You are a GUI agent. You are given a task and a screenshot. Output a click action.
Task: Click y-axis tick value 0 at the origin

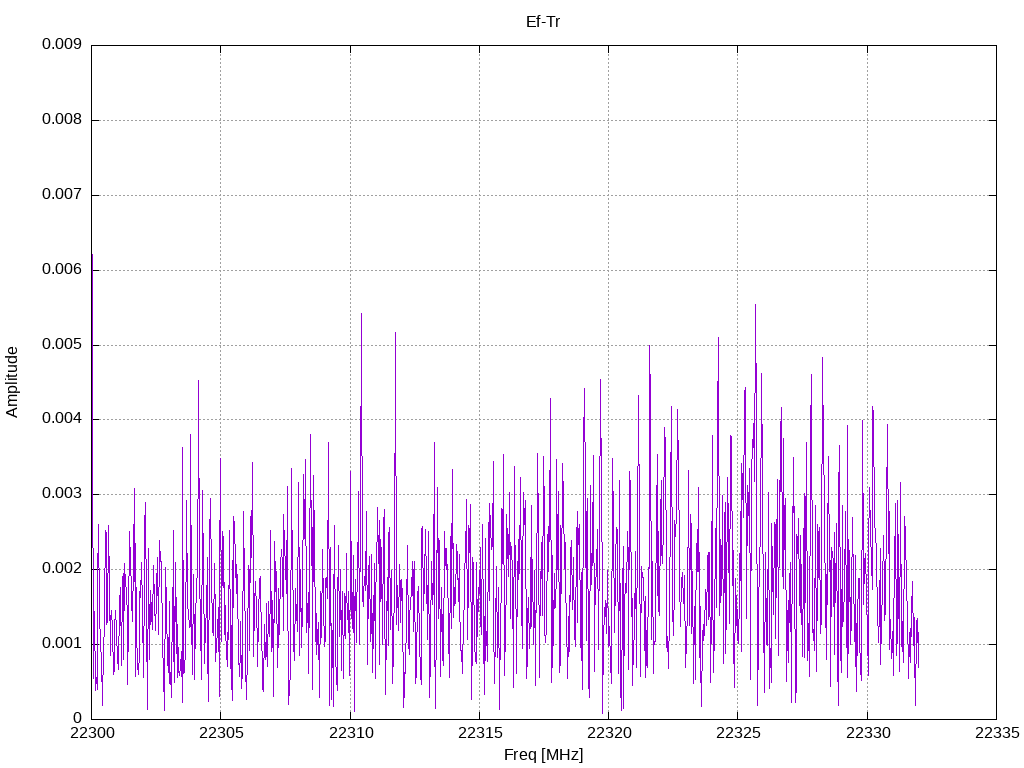[77, 718]
